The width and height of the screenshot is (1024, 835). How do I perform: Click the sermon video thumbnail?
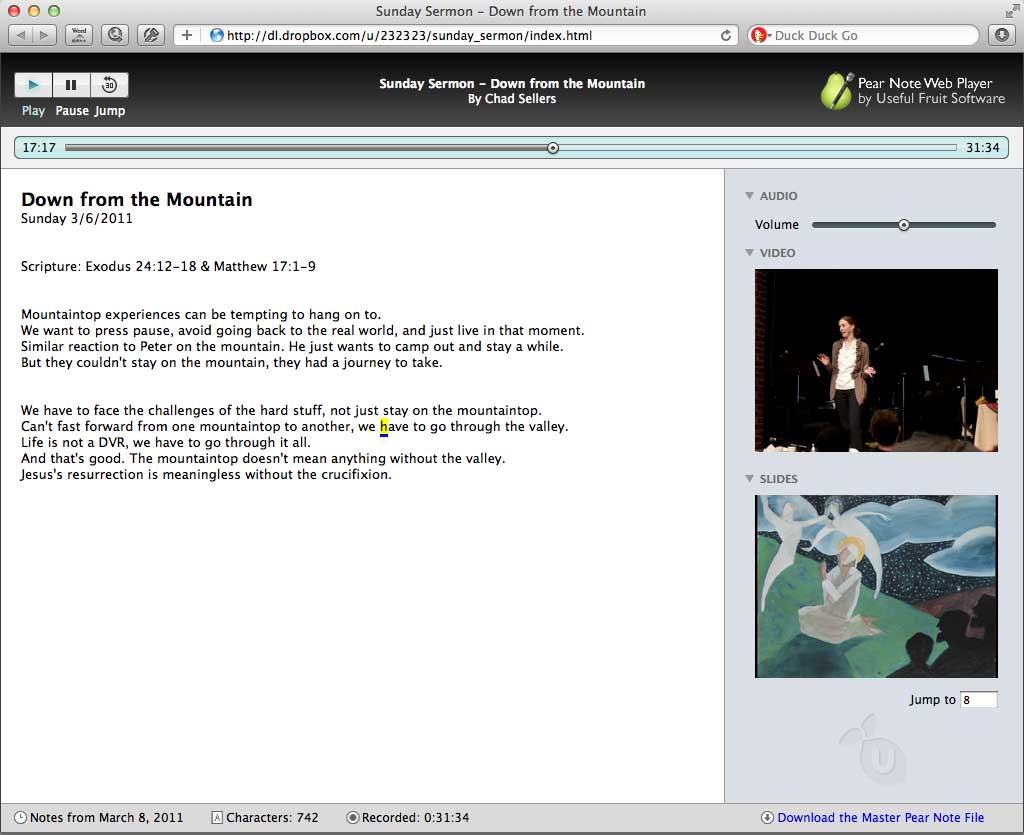pyautogui.click(x=876, y=360)
